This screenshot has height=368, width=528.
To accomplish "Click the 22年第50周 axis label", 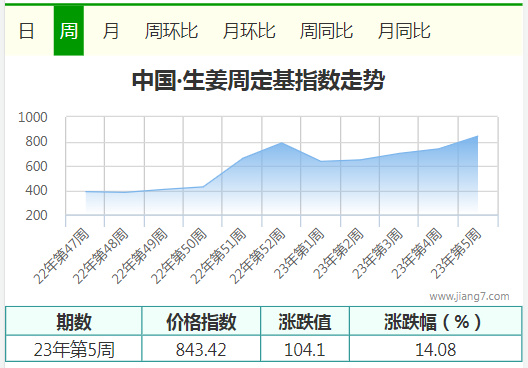I will [179, 256].
